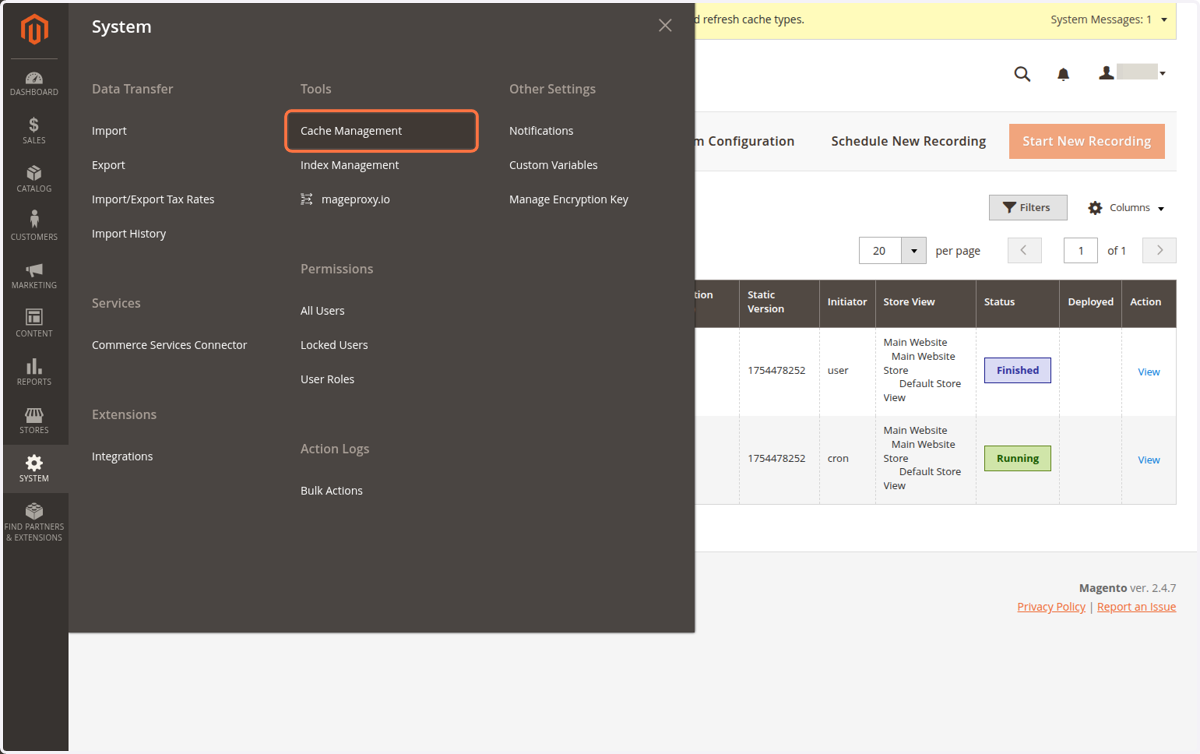This screenshot has width=1200, height=754.
Task: Open Cache Management under Tools
Action: click(x=381, y=131)
